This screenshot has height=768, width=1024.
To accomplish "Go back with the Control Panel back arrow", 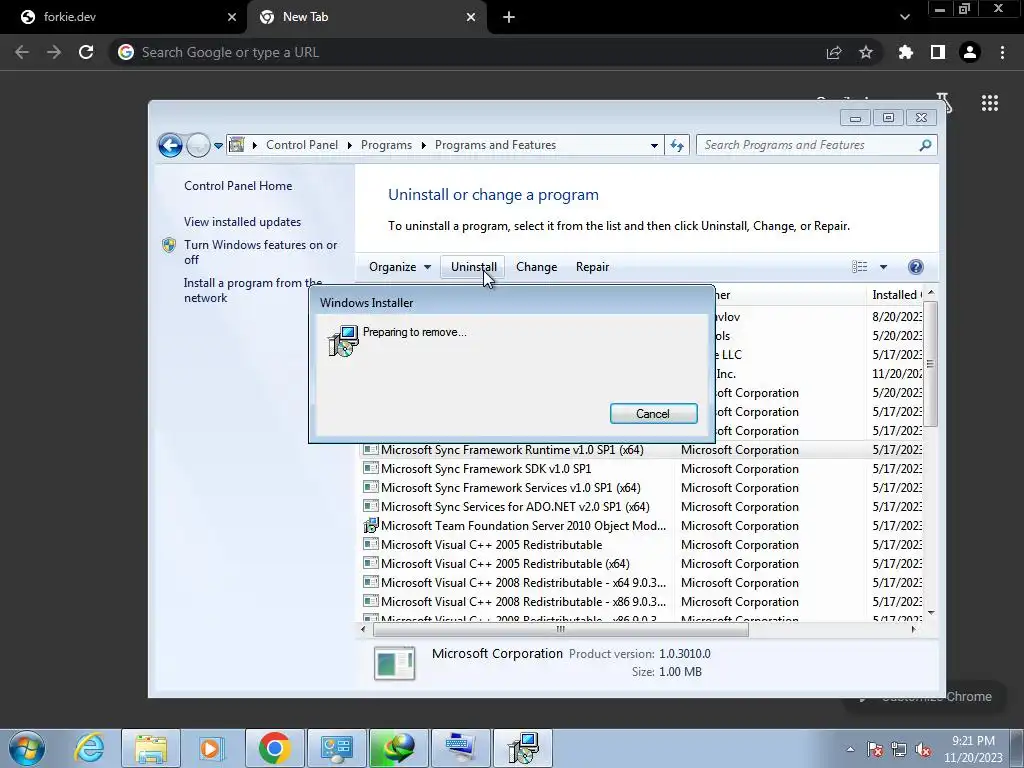I will coord(170,145).
